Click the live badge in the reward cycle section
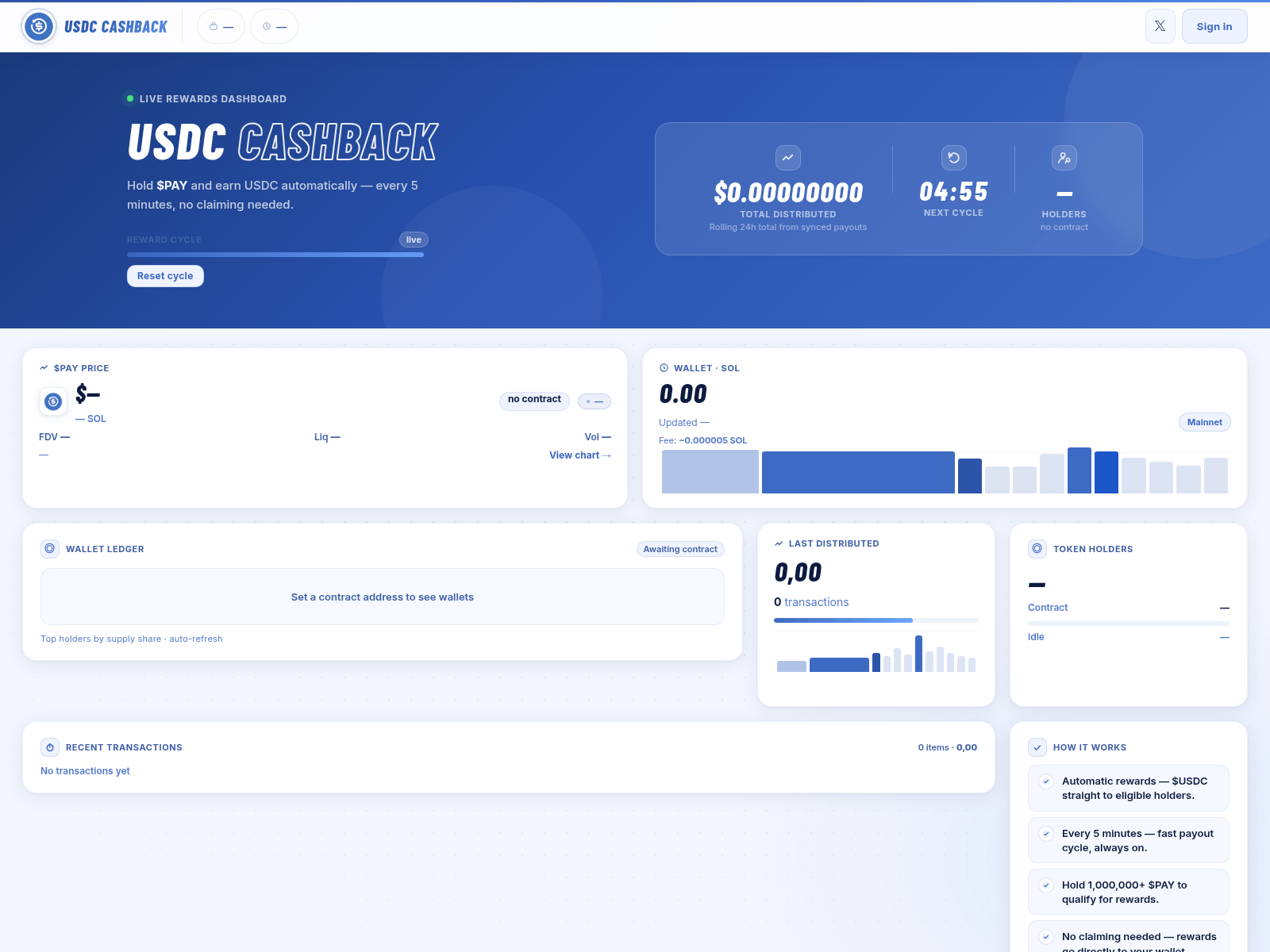Image resolution: width=1270 pixels, height=952 pixels. tap(413, 239)
